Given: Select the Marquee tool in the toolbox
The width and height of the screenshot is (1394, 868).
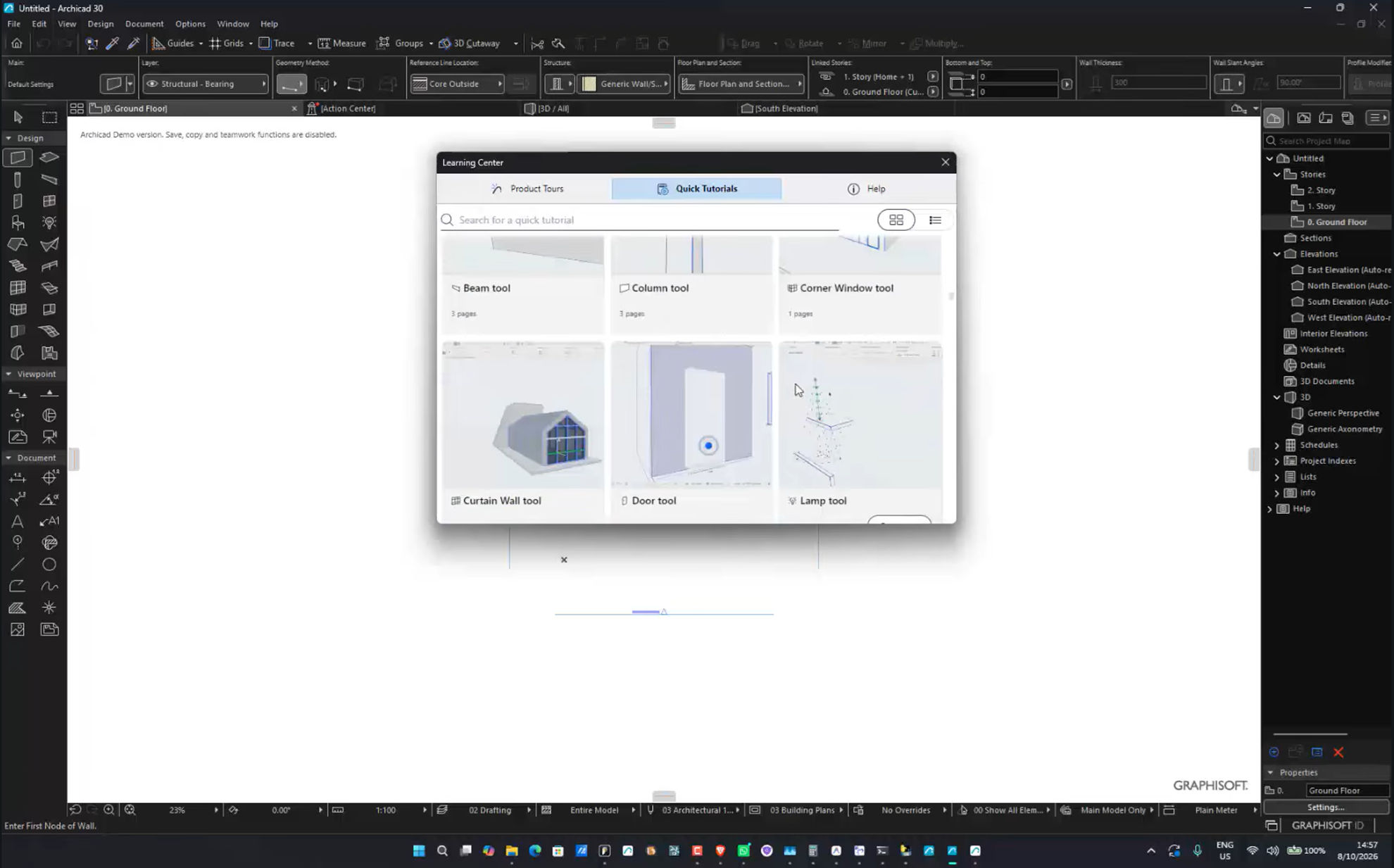Looking at the screenshot, I should click(49, 118).
